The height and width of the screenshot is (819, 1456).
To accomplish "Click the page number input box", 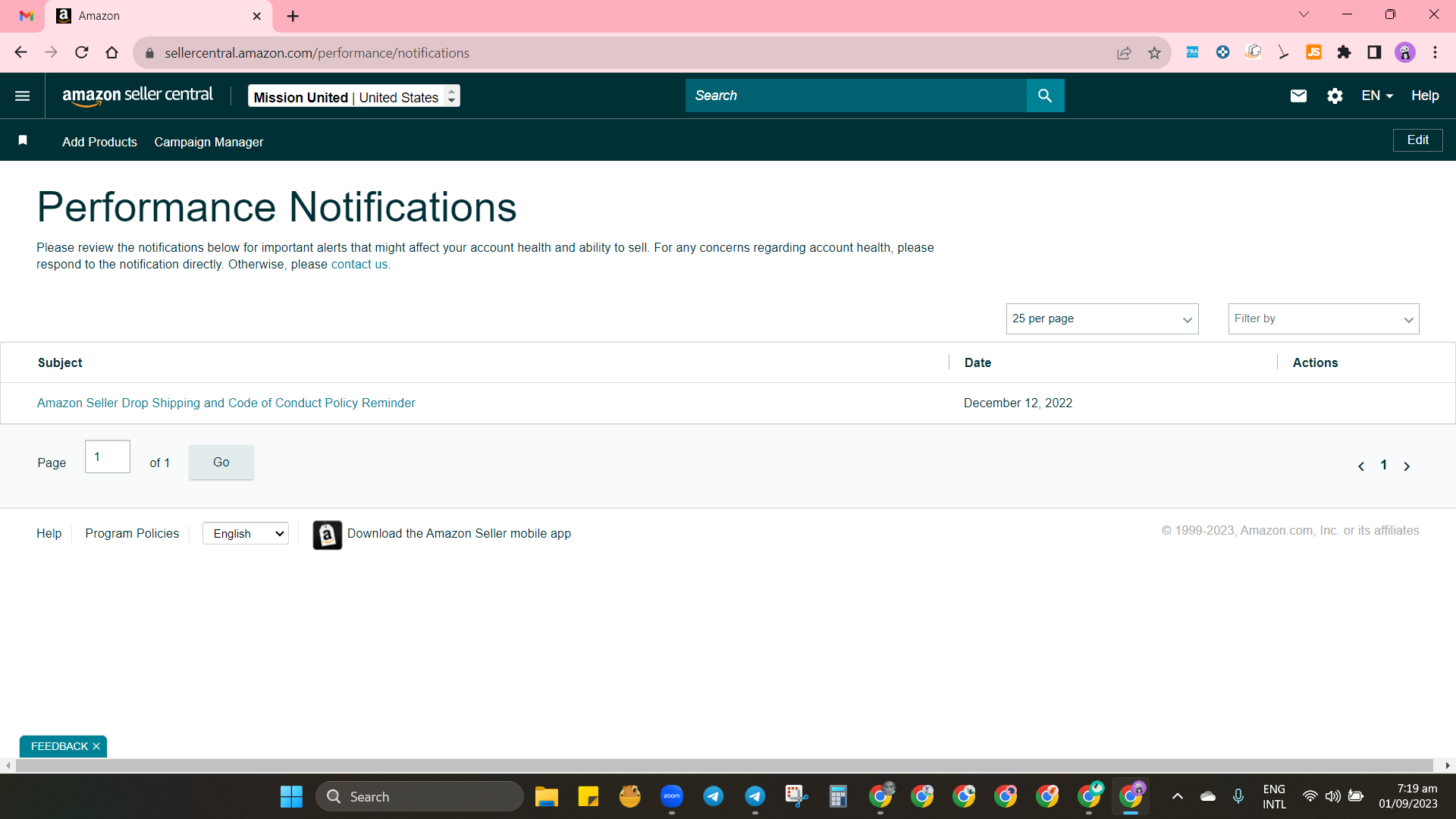I will pos(108,457).
